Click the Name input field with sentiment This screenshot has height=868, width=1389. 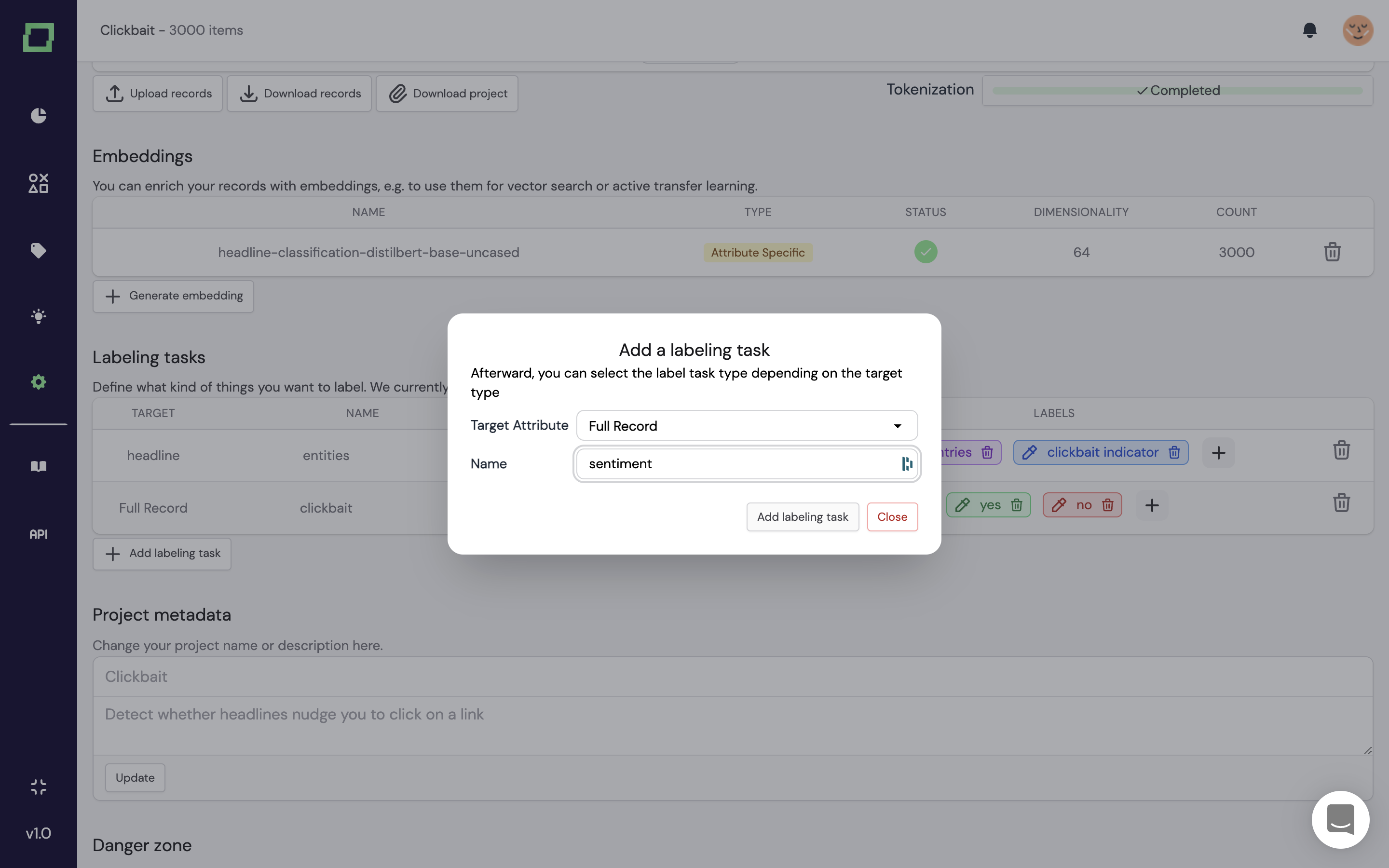click(737, 464)
